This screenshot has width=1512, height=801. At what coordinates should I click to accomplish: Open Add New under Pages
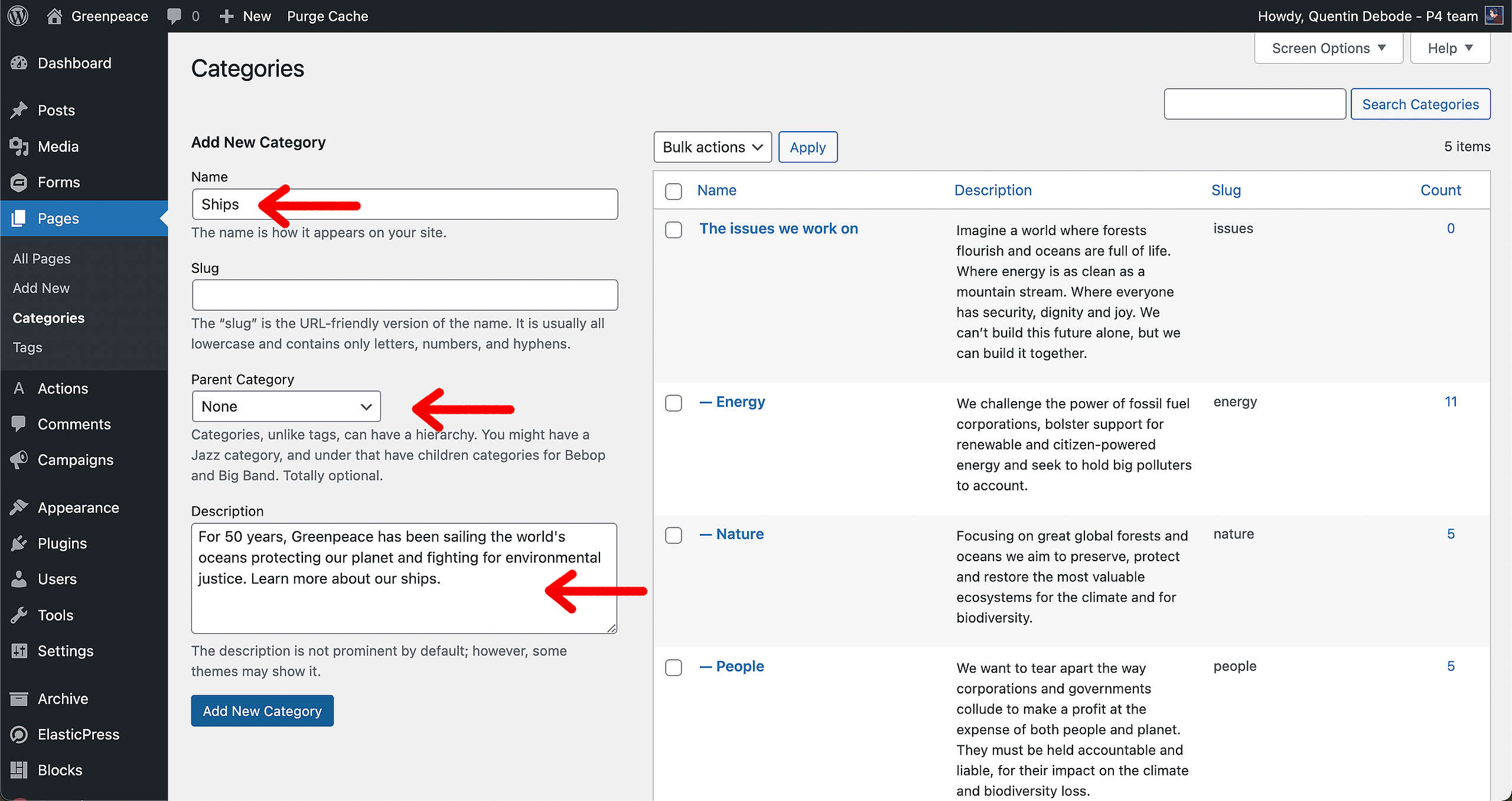[x=41, y=288]
